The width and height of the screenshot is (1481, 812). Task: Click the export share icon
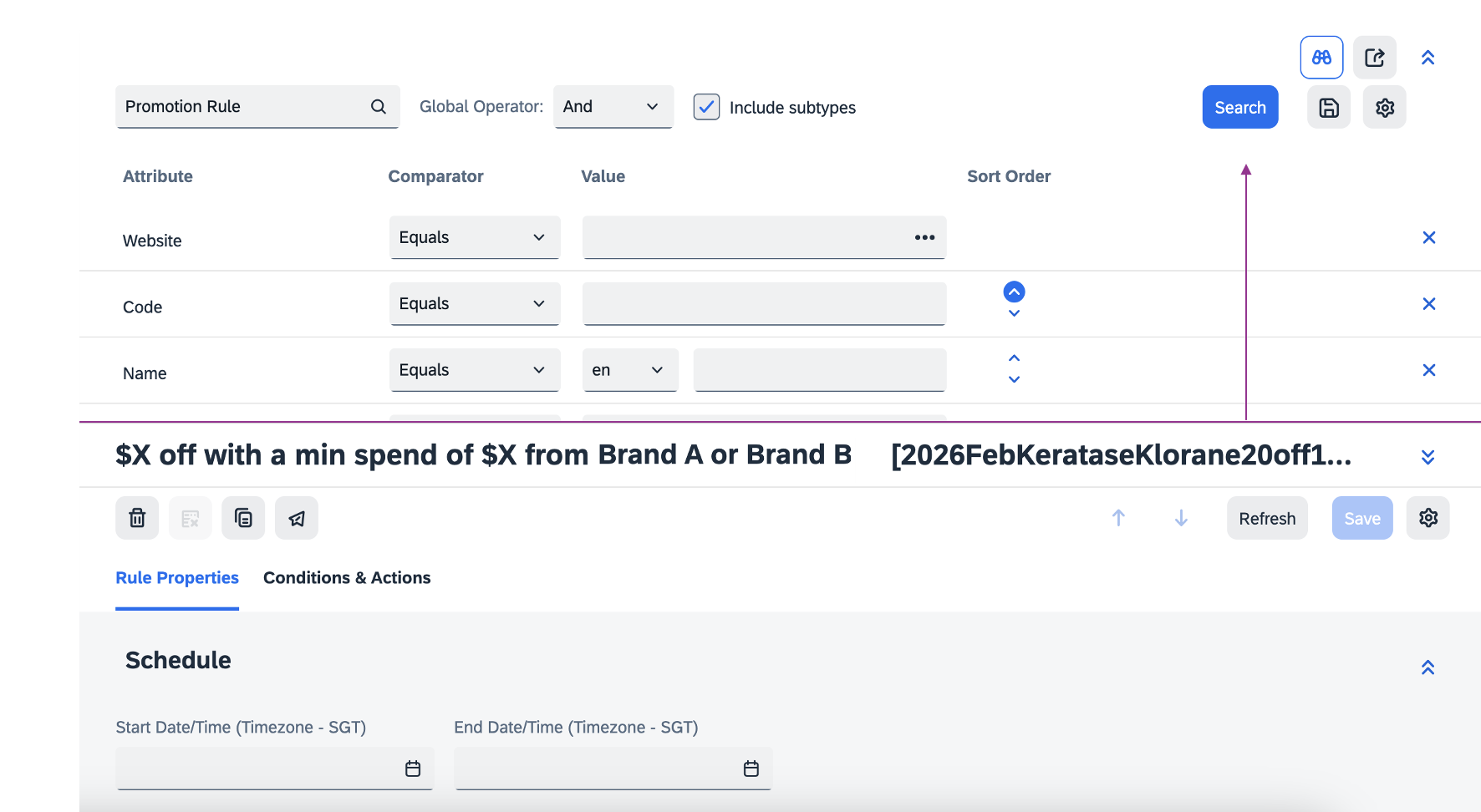click(x=1375, y=58)
